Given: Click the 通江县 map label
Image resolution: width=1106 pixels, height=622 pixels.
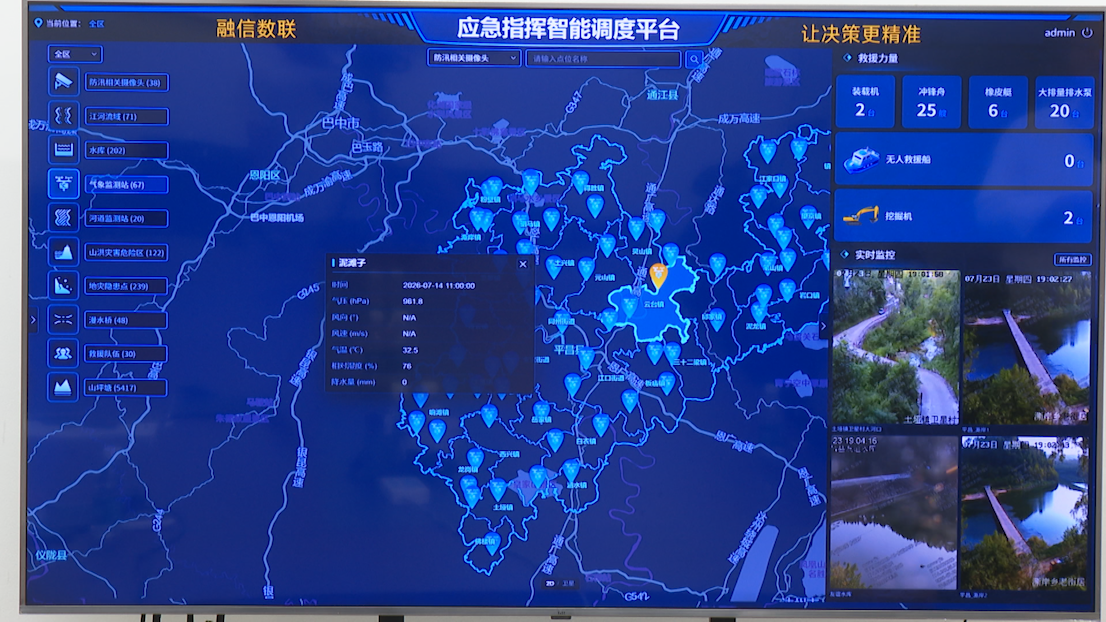Looking at the screenshot, I should click(662, 94).
